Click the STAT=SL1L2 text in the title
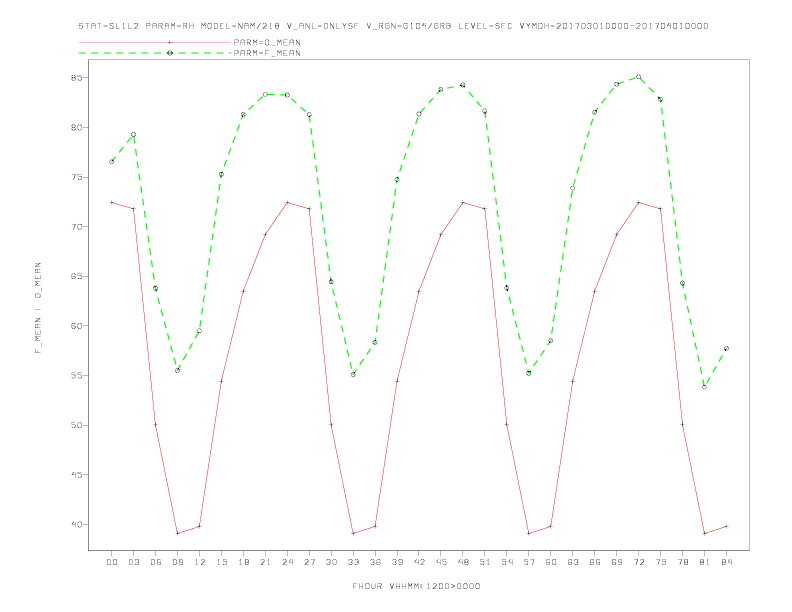 (109, 26)
